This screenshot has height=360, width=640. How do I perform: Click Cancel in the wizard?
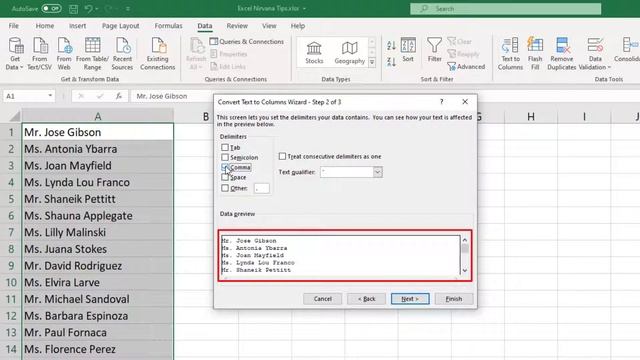point(322,299)
